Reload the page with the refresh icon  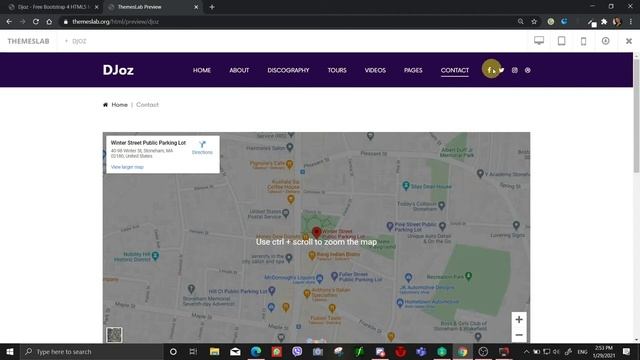point(36,22)
